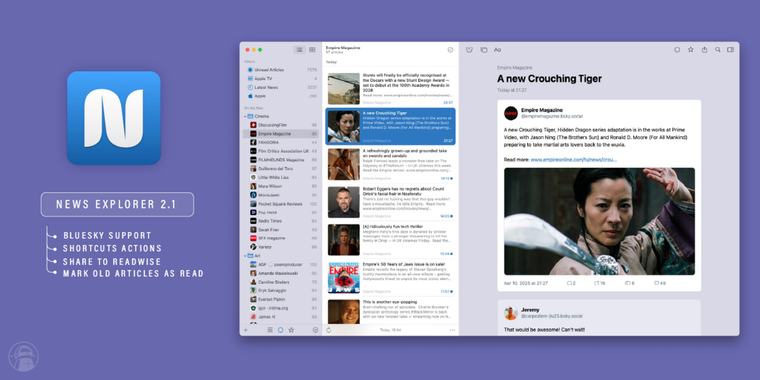Open the Little White Lies feed
760x380 pixels.
point(282,177)
